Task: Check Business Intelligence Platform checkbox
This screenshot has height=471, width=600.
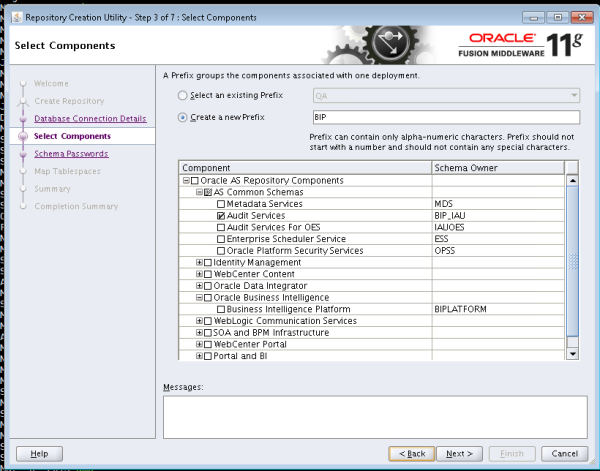Action: (221, 309)
